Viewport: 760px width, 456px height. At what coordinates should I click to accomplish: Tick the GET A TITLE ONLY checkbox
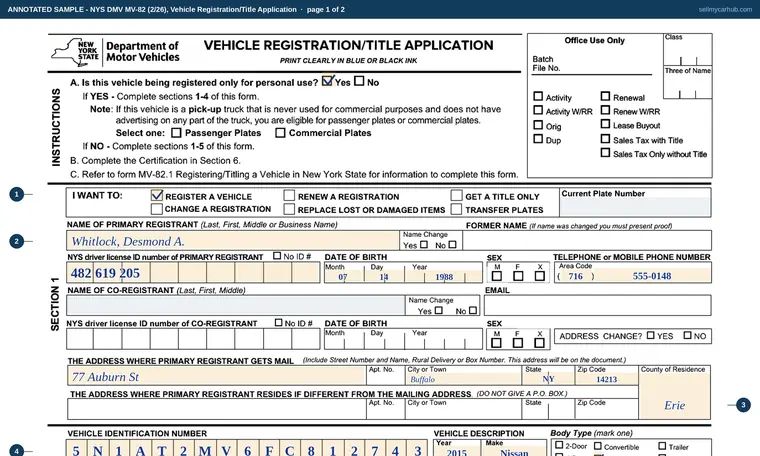pos(456,195)
